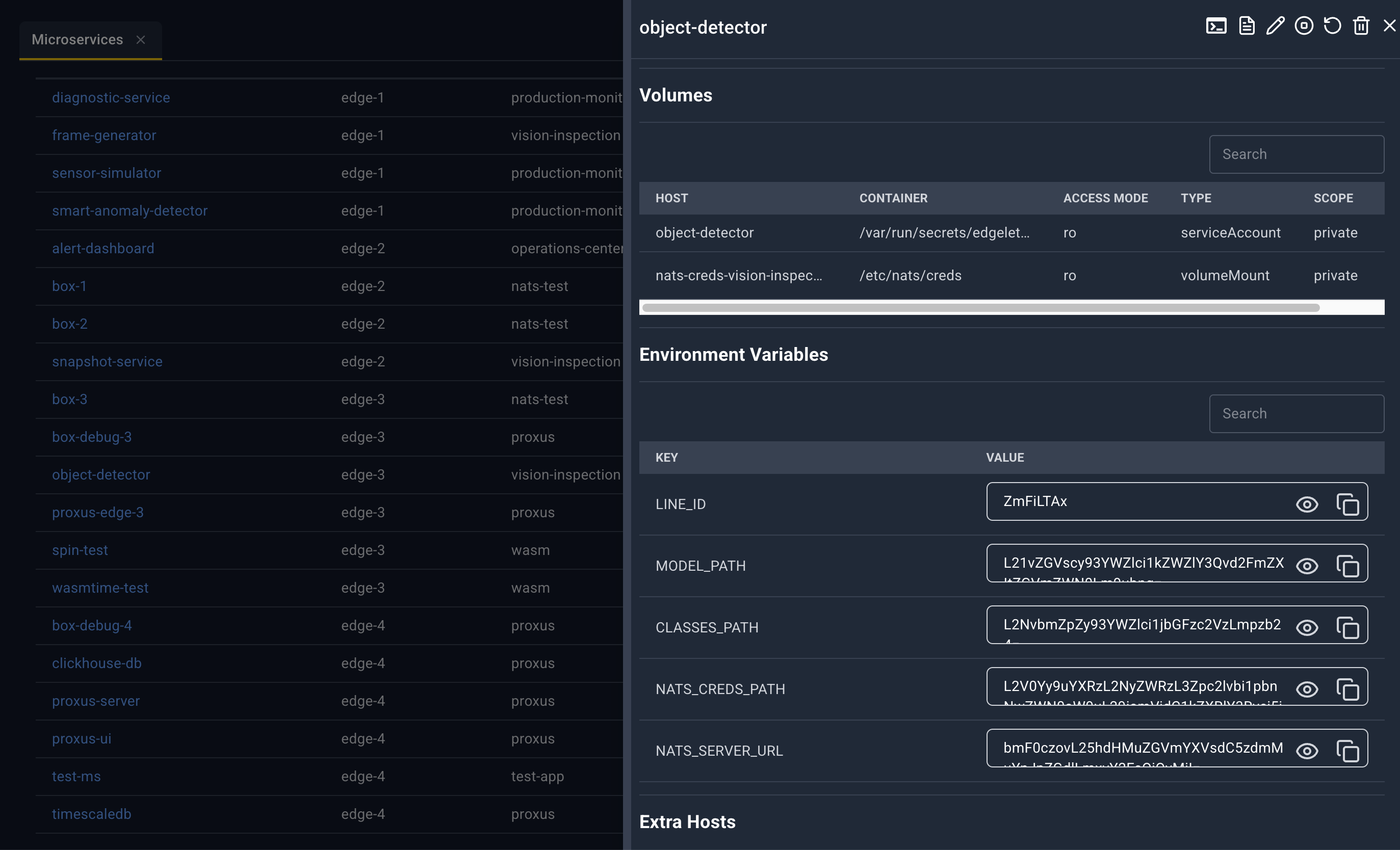Sort volumes by ACCESS MODE header

coord(1106,198)
